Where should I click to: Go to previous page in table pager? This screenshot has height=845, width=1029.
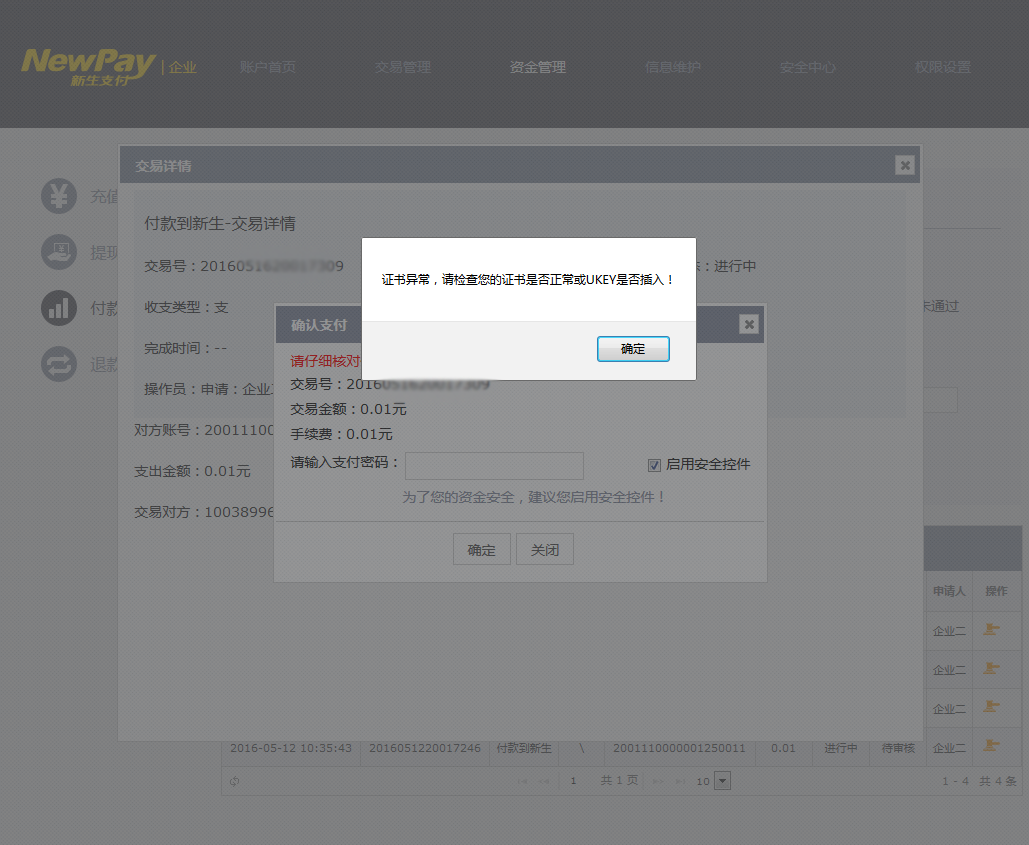click(x=543, y=781)
